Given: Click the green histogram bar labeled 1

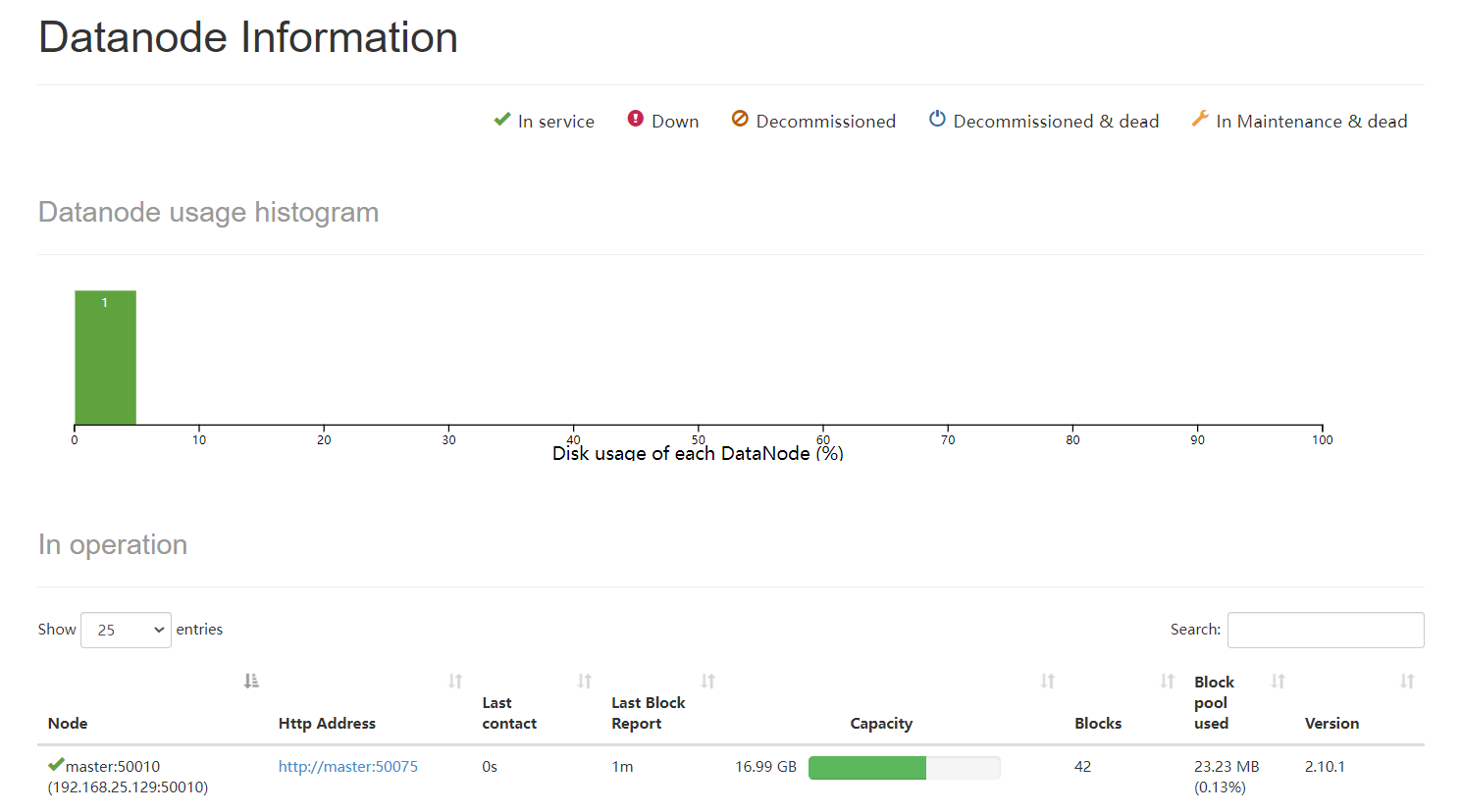Looking at the screenshot, I should (105, 357).
